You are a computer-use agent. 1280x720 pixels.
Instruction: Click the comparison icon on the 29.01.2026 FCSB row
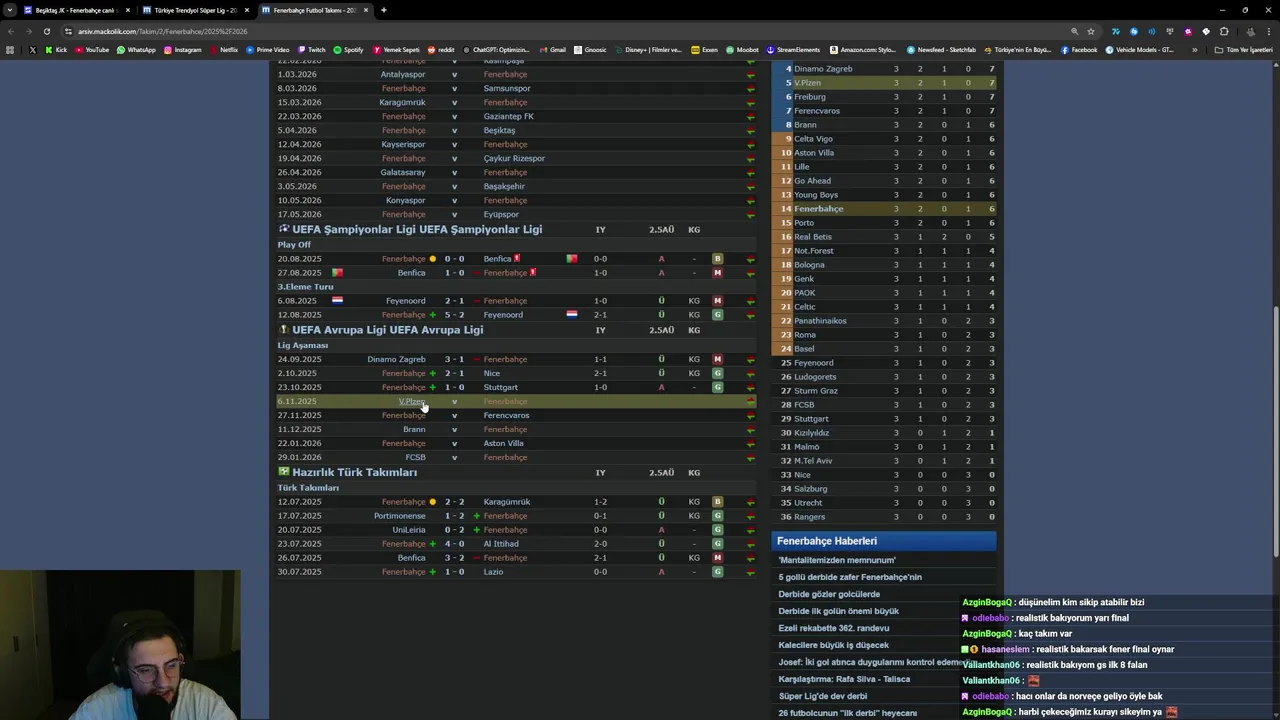[751, 457]
